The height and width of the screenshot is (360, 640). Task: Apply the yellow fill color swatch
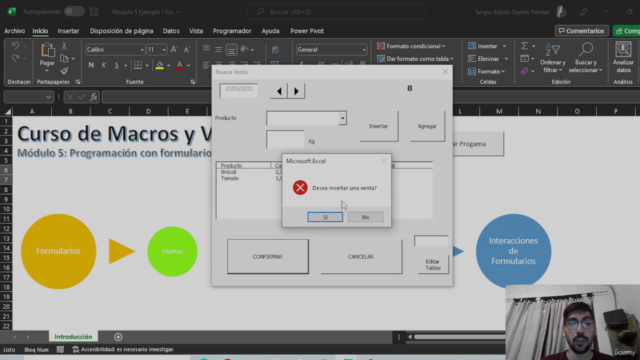pos(160,65)
